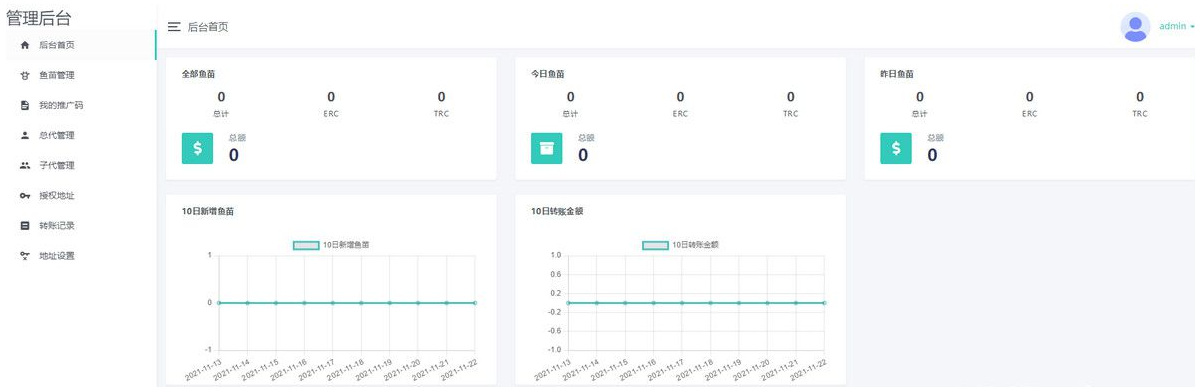1195x387 pixels.
Task: Click the archive box icon in the 今日鱼苗 card
Action: pyautogui.click(x=546, y=149)
